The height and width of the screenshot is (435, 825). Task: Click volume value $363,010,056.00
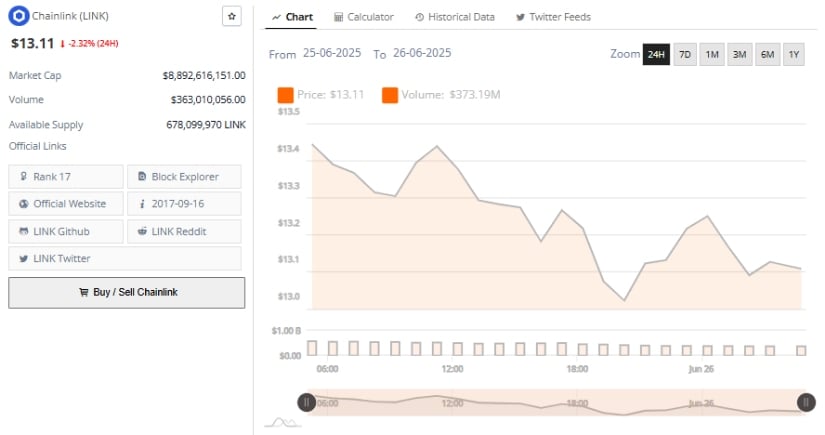(x=208, y=99)
